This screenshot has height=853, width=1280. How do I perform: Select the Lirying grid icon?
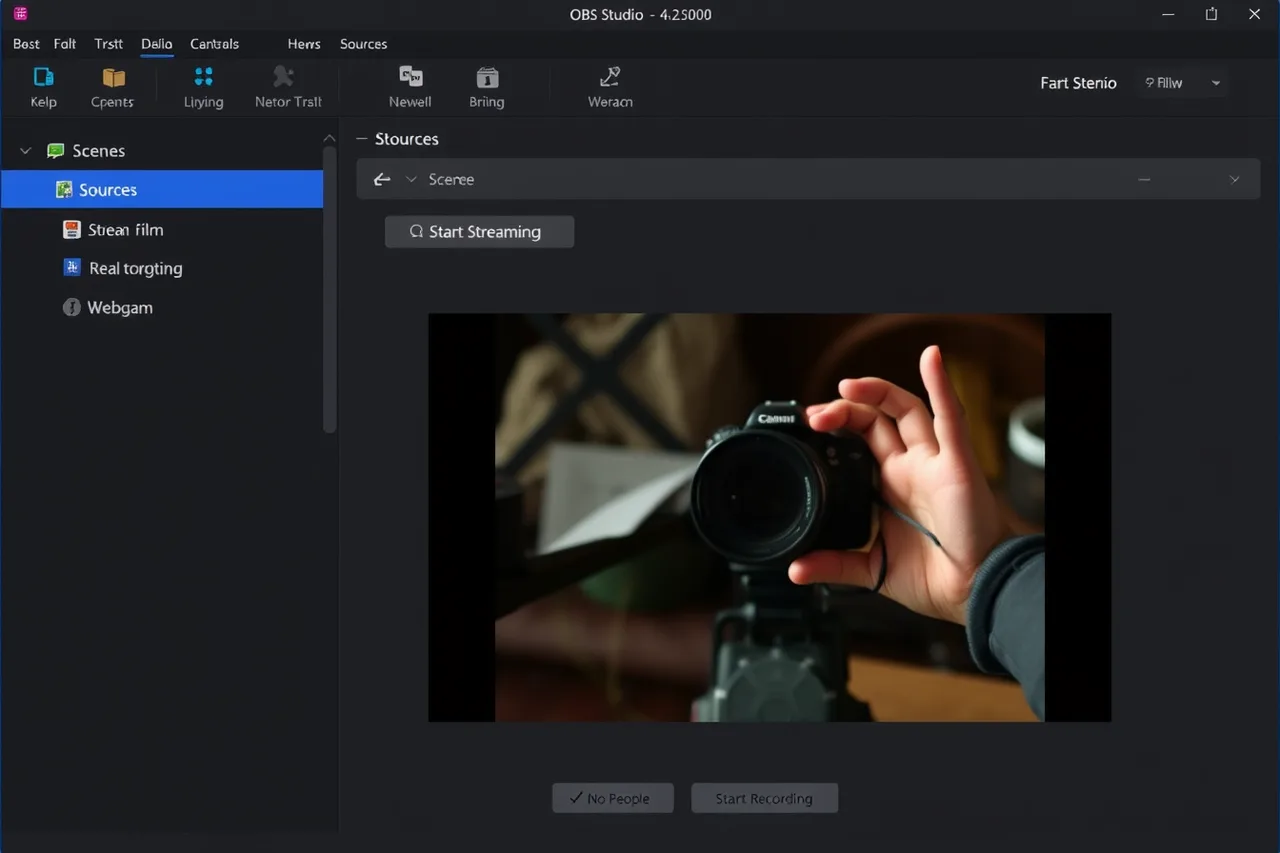tap(204, 77)
